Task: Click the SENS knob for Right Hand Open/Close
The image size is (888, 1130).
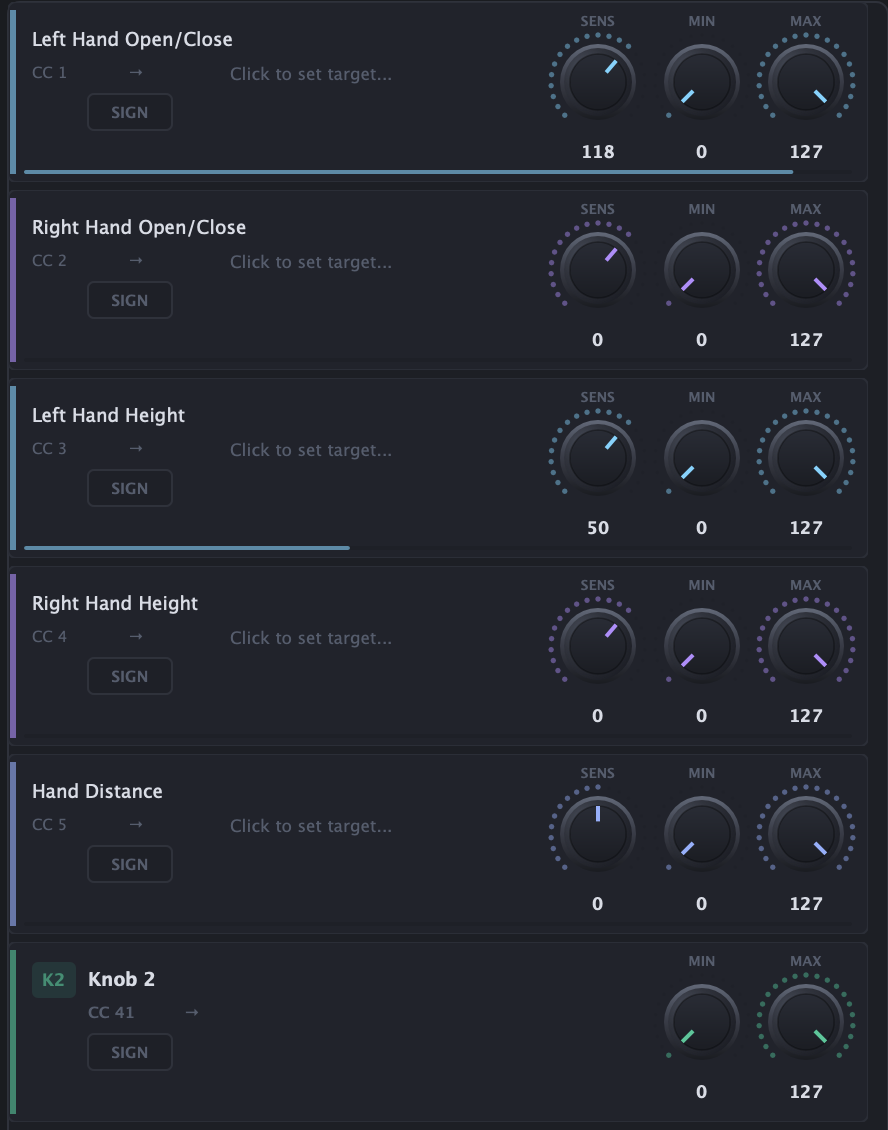Action: [598, 270]
